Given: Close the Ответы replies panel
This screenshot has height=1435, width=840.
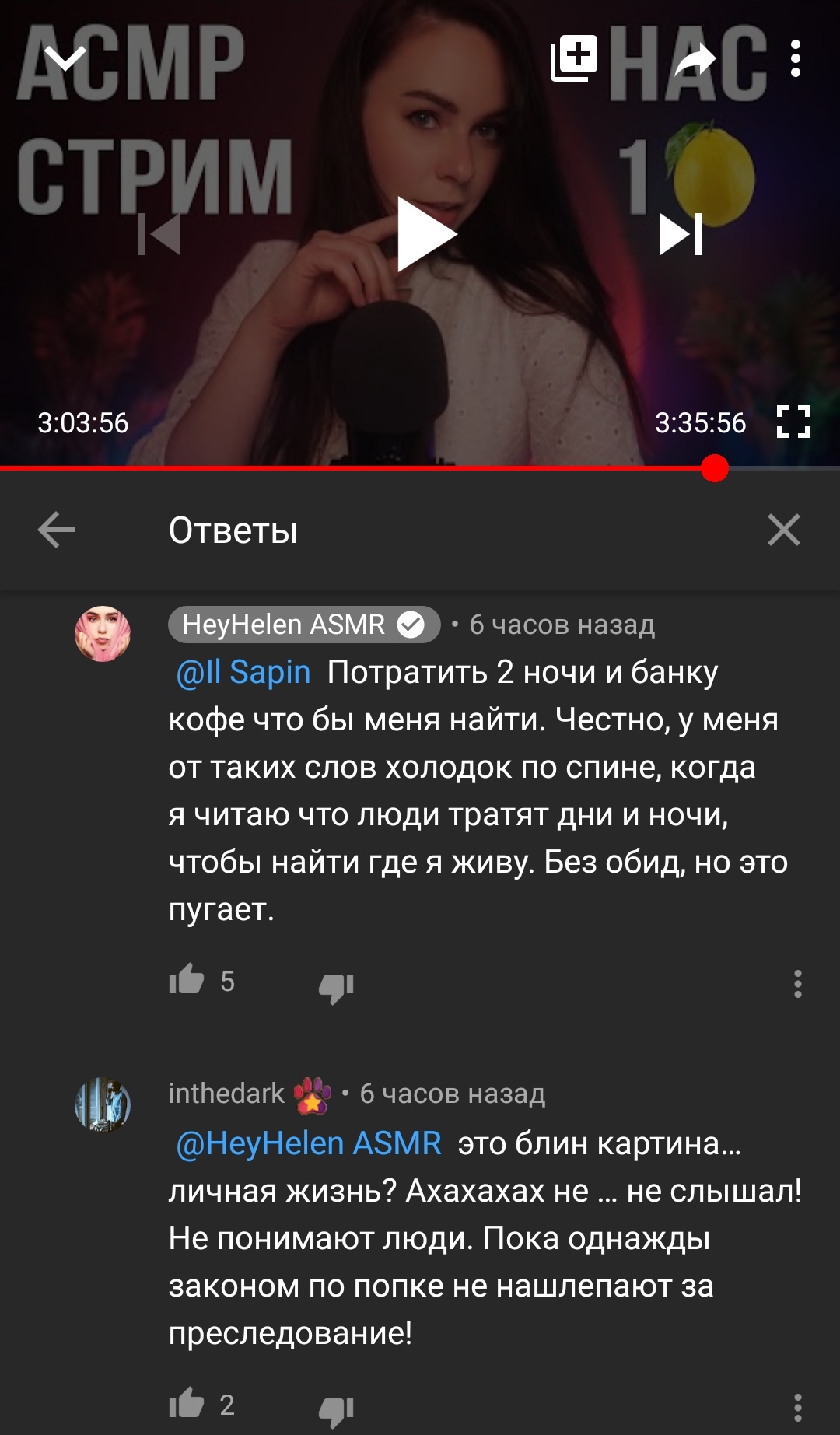Looking at the screenshot, I should click(783, 530).
